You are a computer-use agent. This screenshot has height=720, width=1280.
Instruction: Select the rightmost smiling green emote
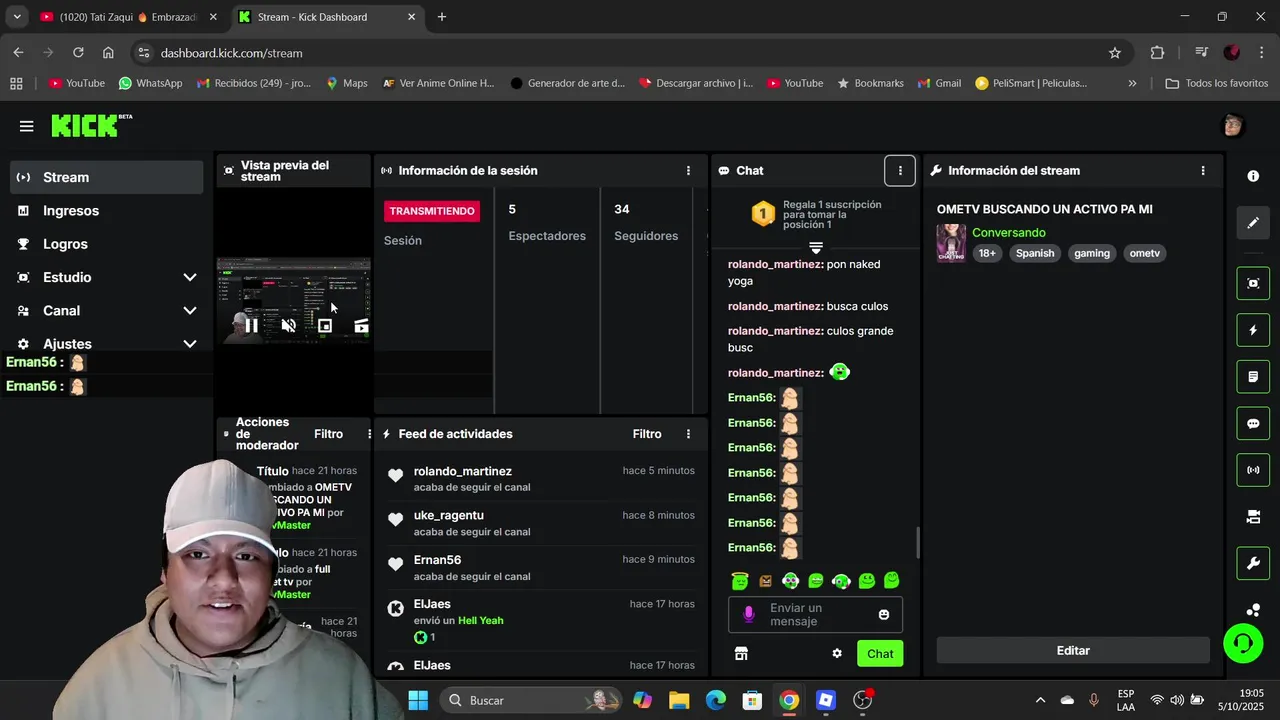coord(892,580)
